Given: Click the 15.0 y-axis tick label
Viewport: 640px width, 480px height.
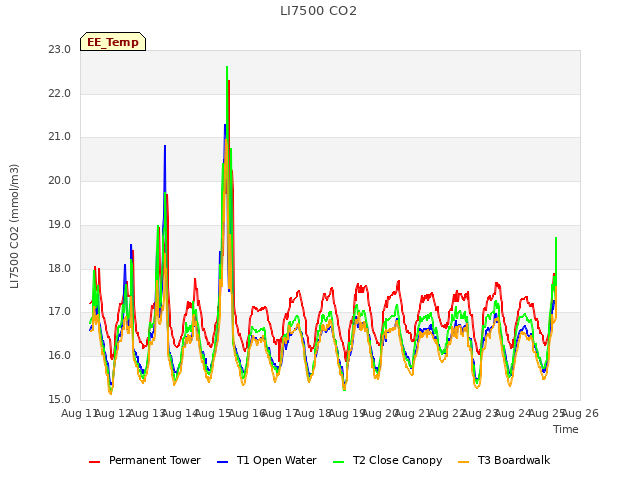Looking at the screenshot, I should 60,400.
